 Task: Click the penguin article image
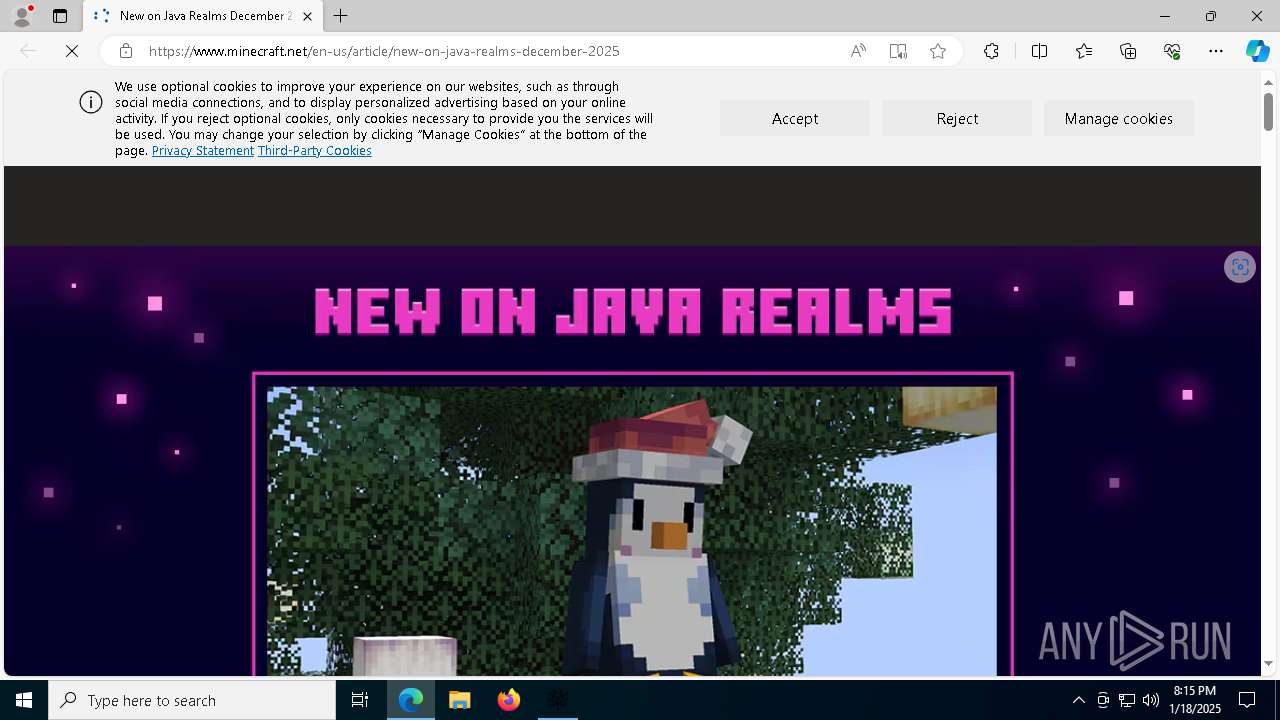click(x=632, y=530)
